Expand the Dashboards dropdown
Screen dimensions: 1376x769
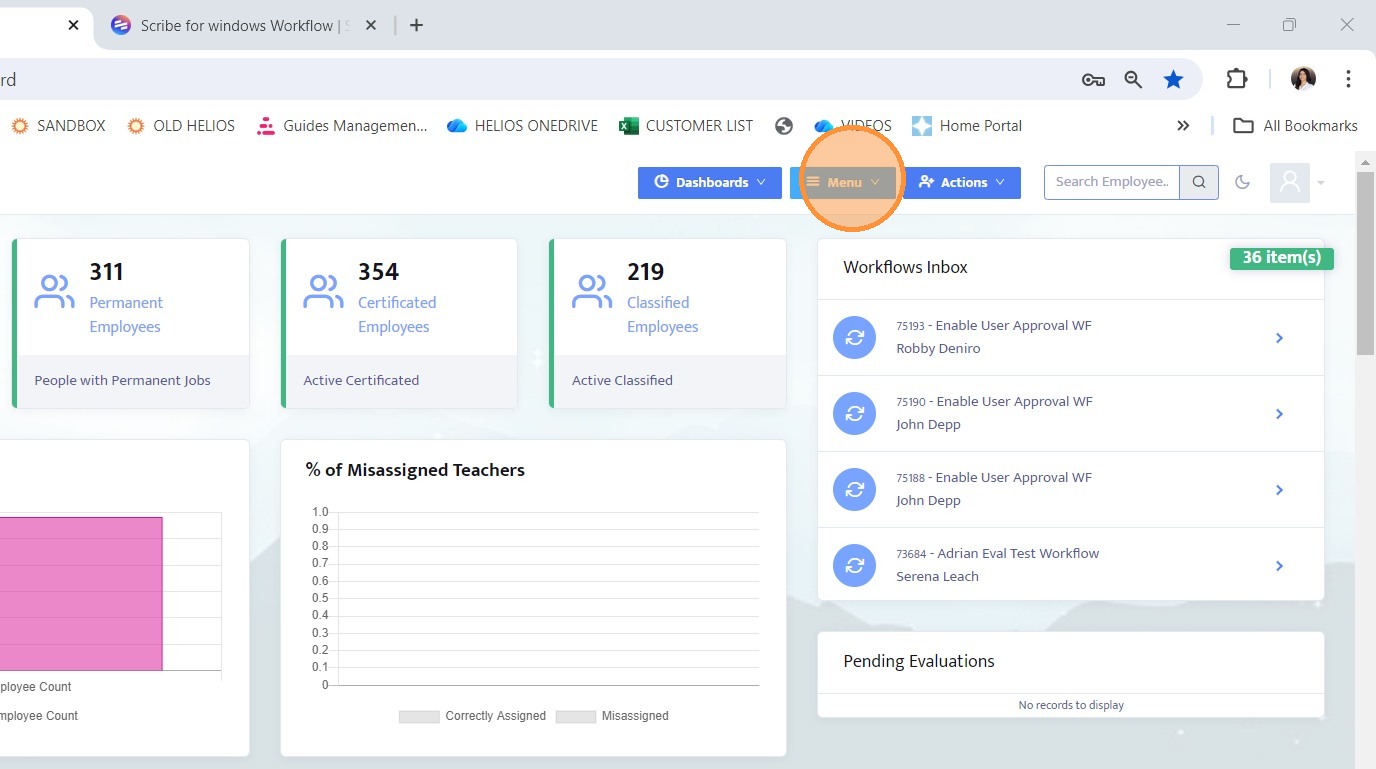pyautogui.click(x=710, y=182)
